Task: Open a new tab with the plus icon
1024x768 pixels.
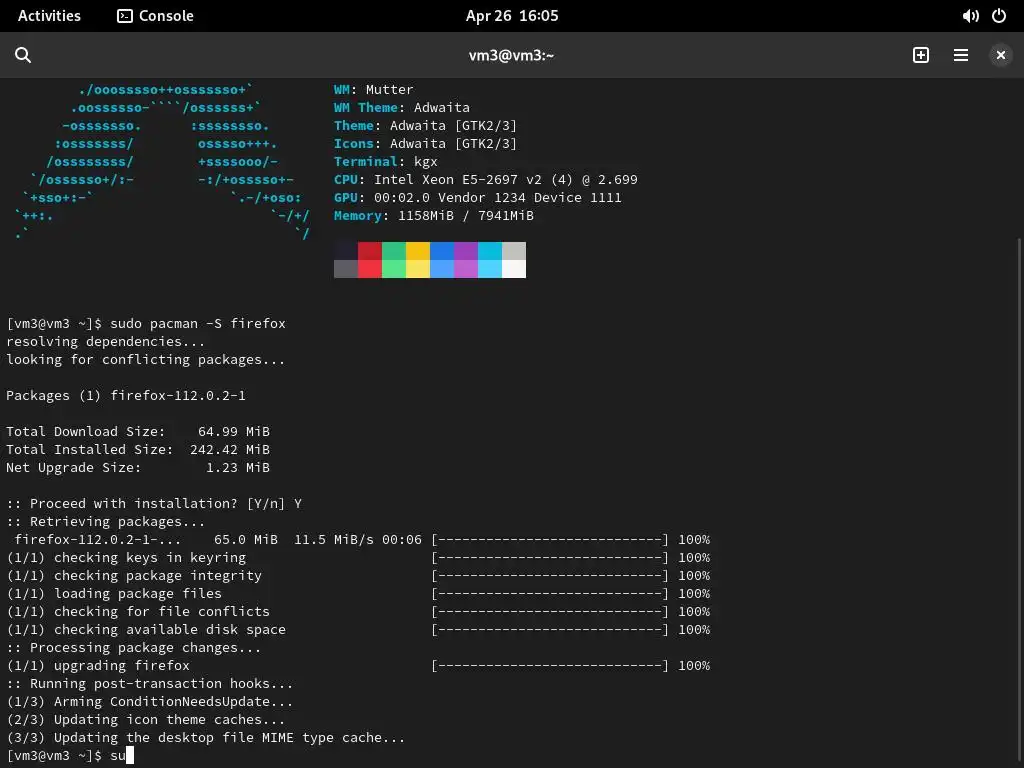Action: pos(921,55)
